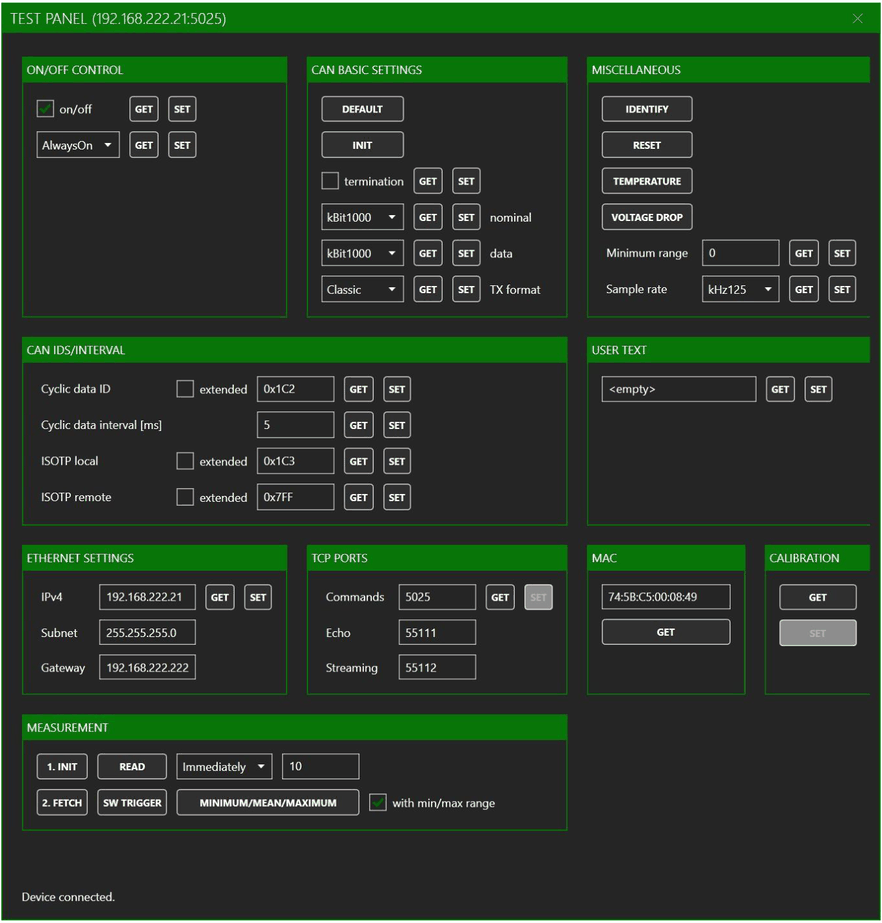Viewport: 882px width, 923px height.
Task: Click the ISOTP remote 0x7FF field
Action: coord(296,497)
